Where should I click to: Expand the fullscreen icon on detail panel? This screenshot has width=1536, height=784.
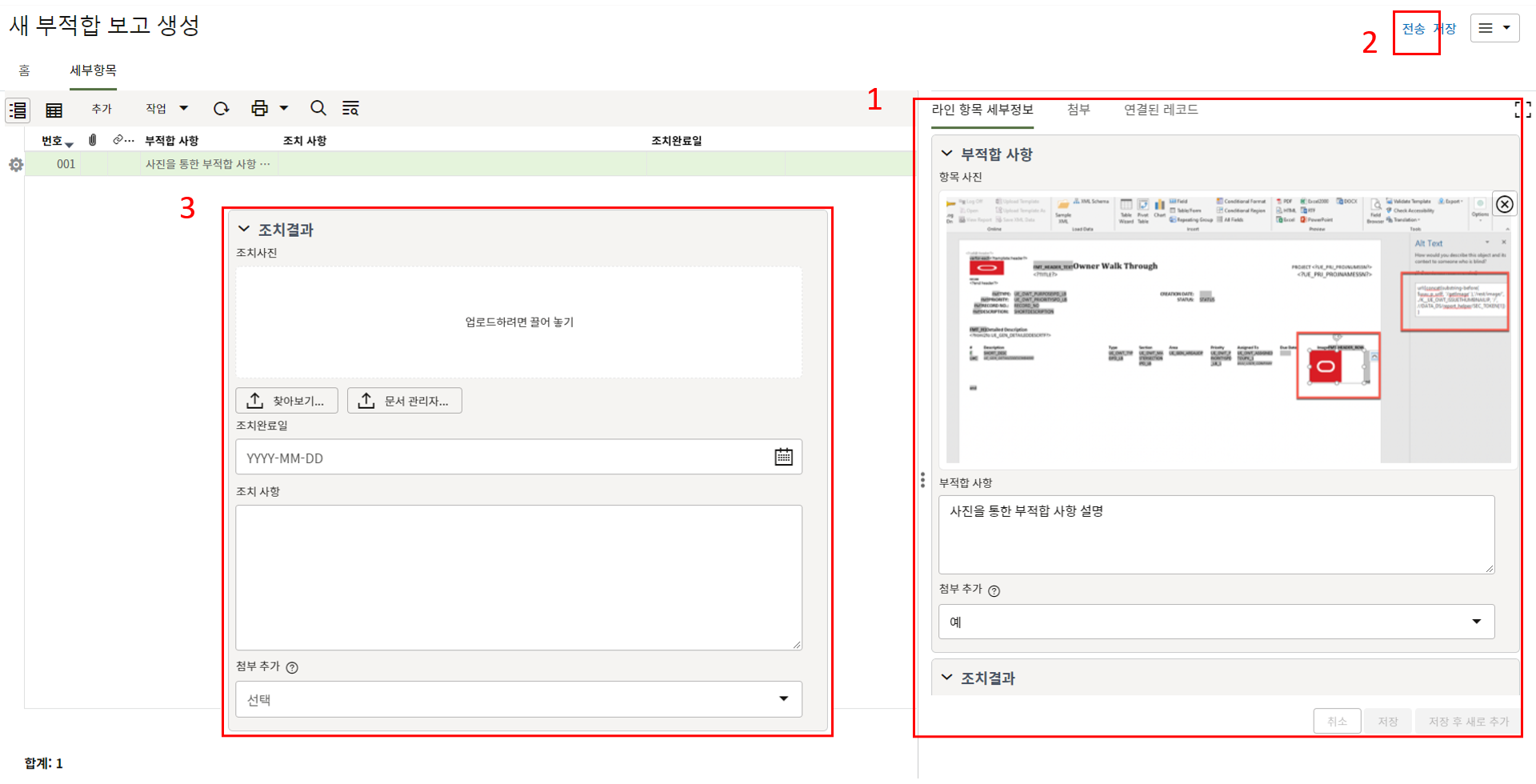(x=1522, y=110)
